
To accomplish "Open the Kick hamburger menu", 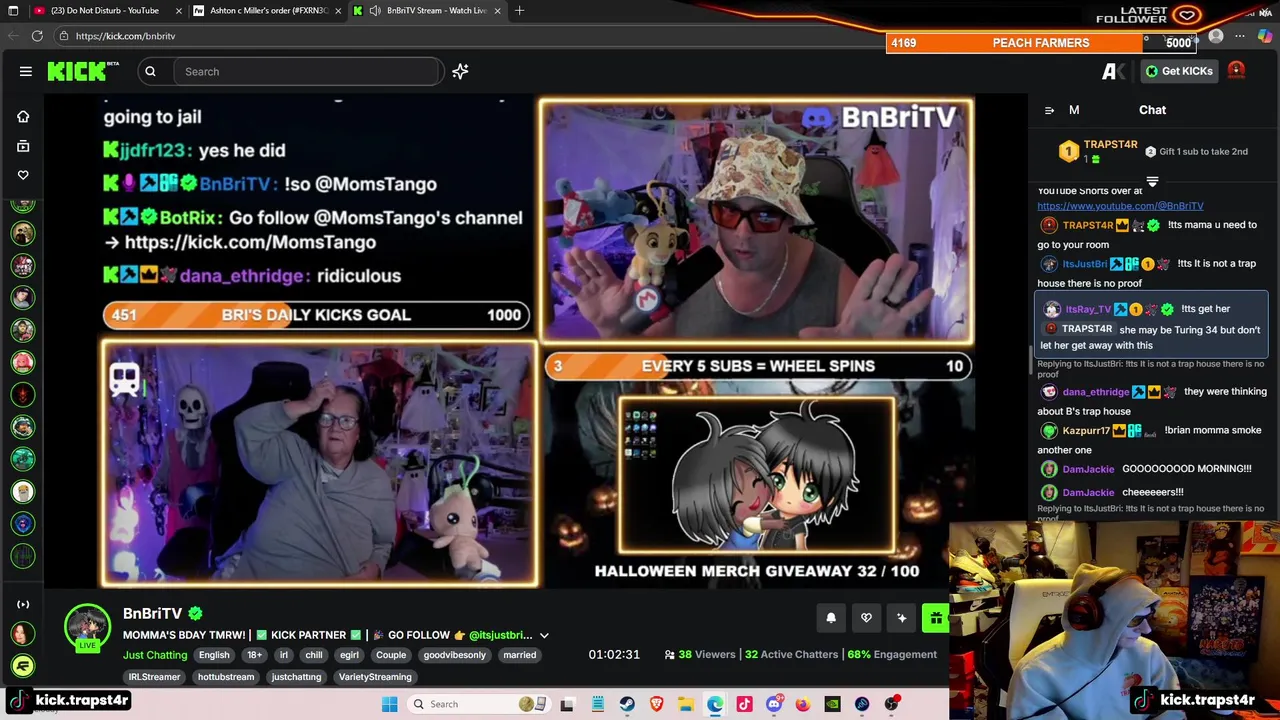I will click(26, 71).
